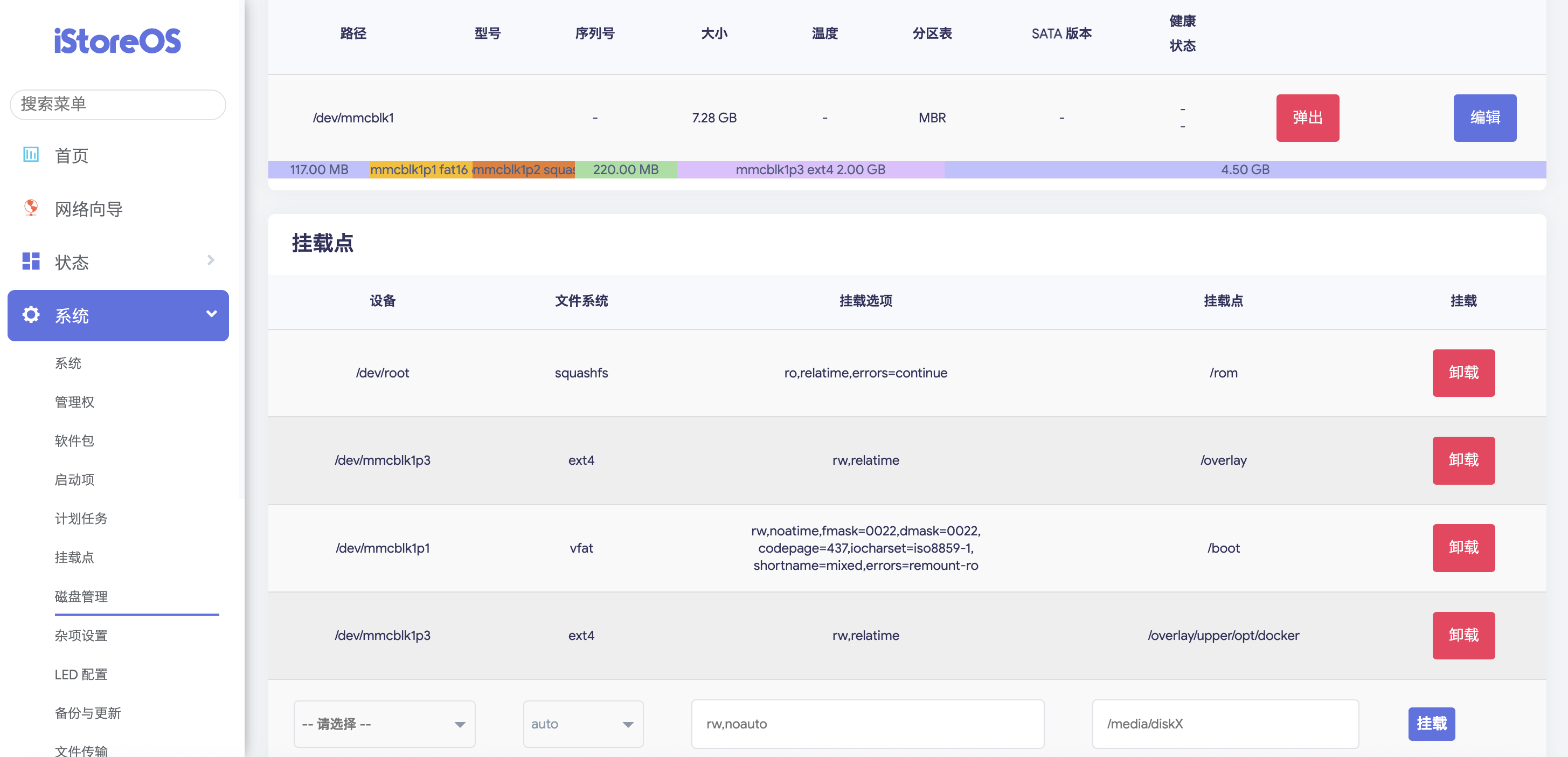Collapse the 系统 menu chevron

[x=211, y=314]
